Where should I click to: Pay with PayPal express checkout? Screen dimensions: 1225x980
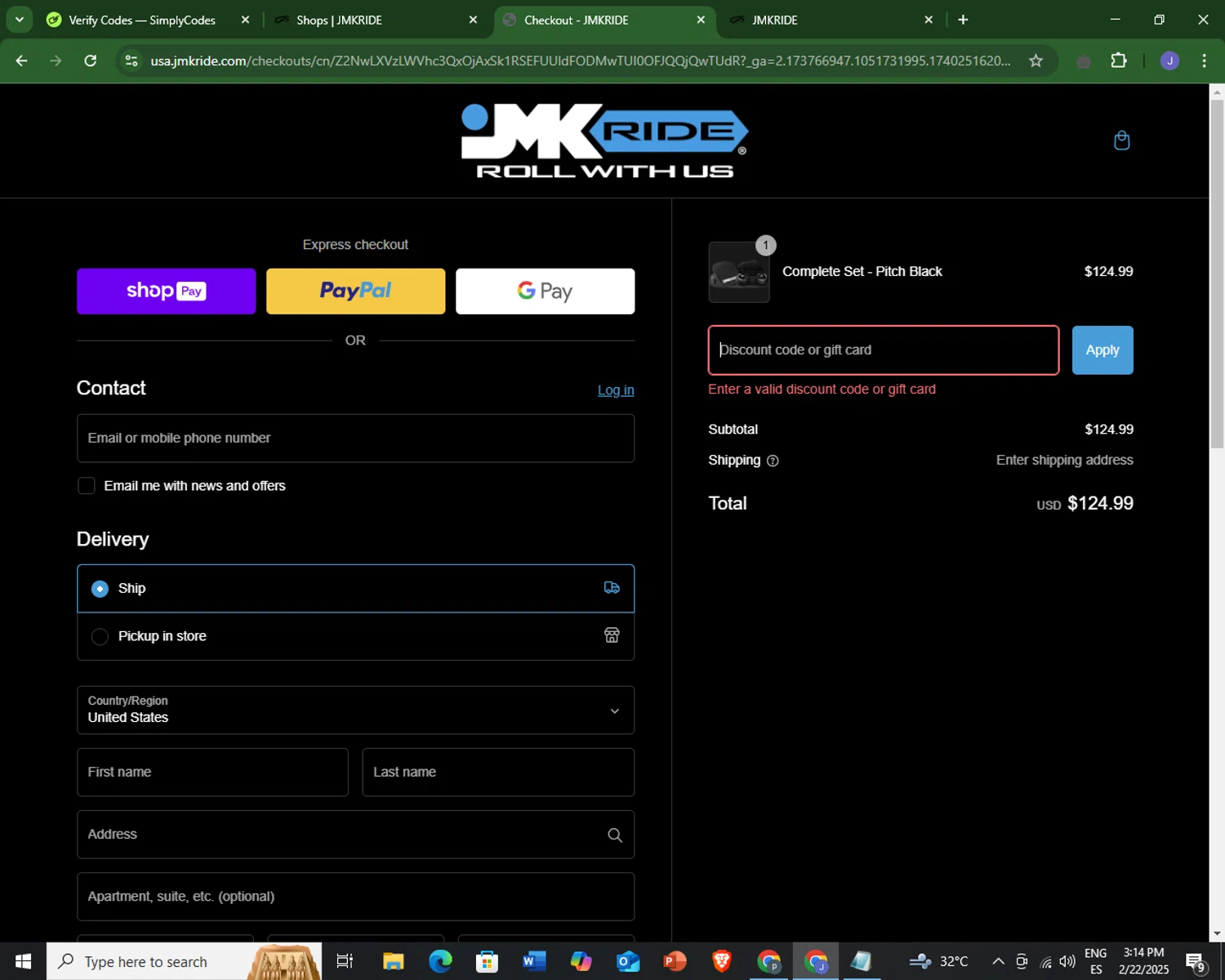[x=355, y=292]
